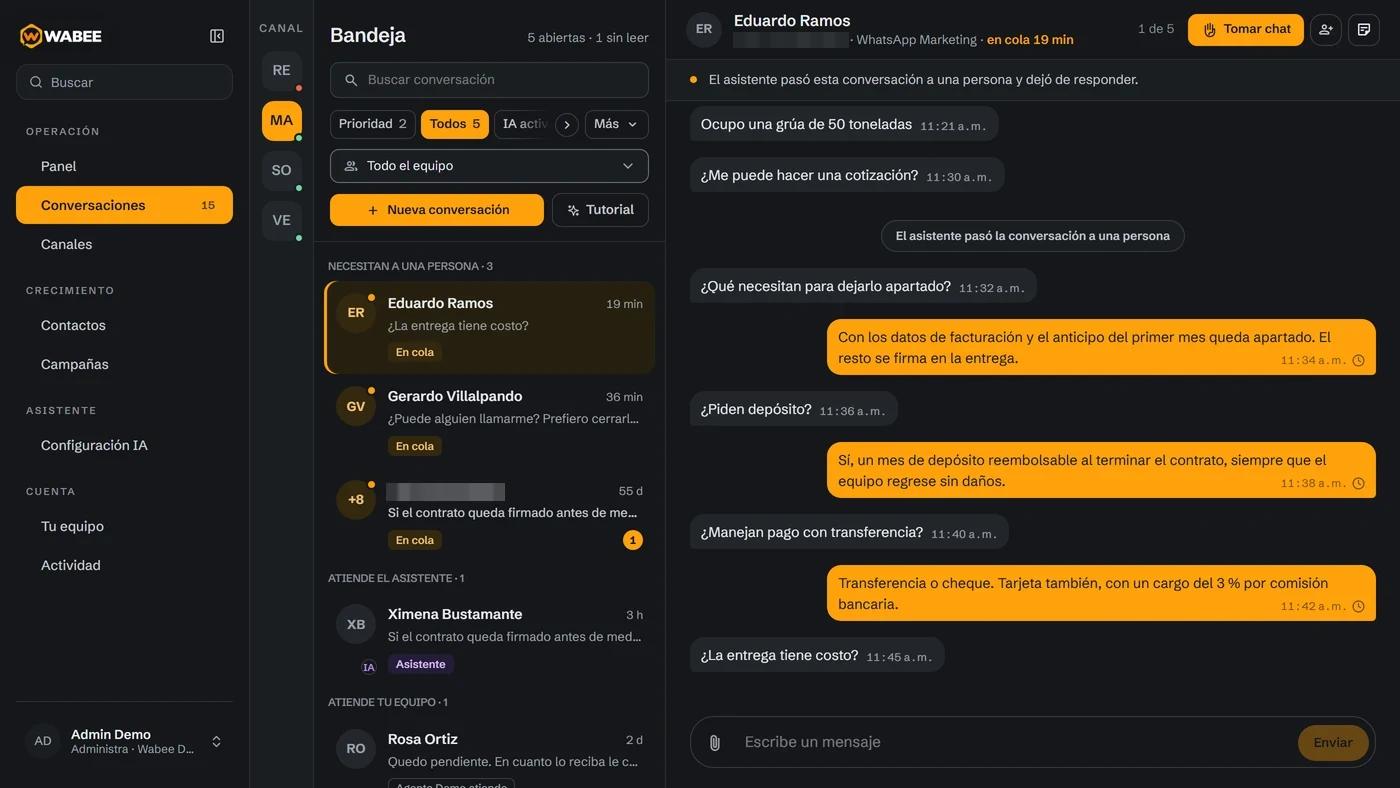Screen dimensions: 1400x788
Task: Click the paperclip attachment icon
Action: click(x=714, y=742)
